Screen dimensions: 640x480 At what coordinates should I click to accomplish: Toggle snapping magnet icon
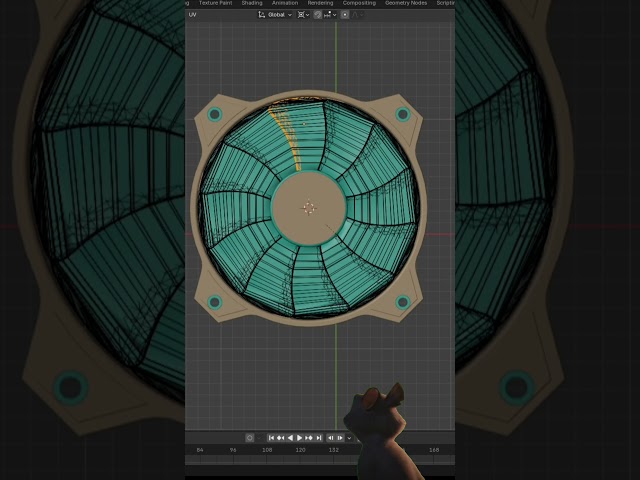[x=318, y=15]
